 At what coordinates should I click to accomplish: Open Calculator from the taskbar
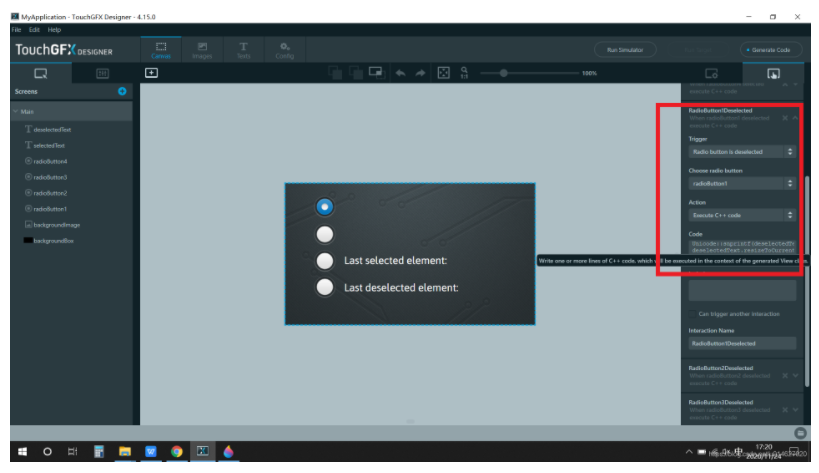coord(99,452)
